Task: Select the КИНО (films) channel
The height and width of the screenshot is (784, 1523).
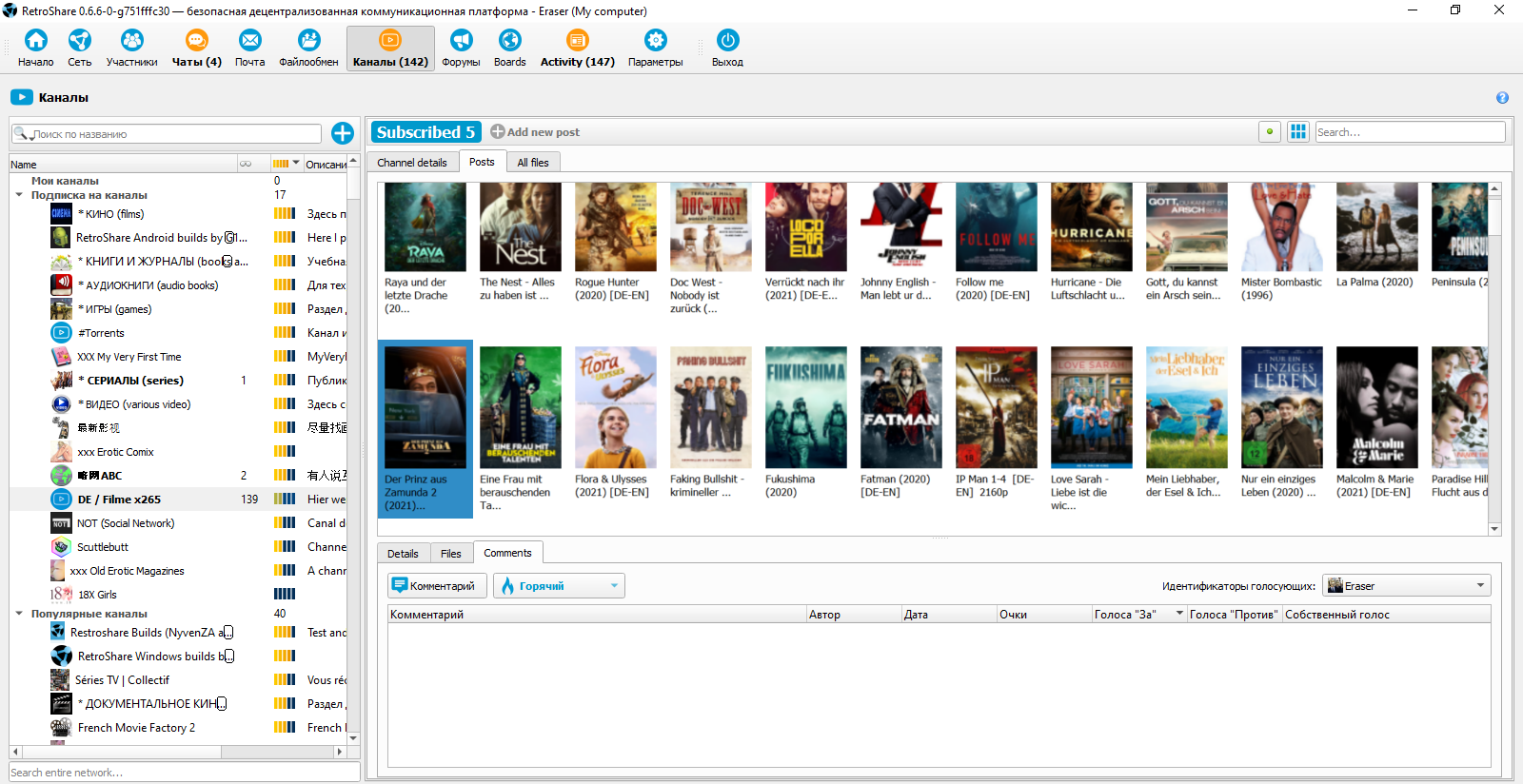Action: pyautogui.click(x=178, y=214)
